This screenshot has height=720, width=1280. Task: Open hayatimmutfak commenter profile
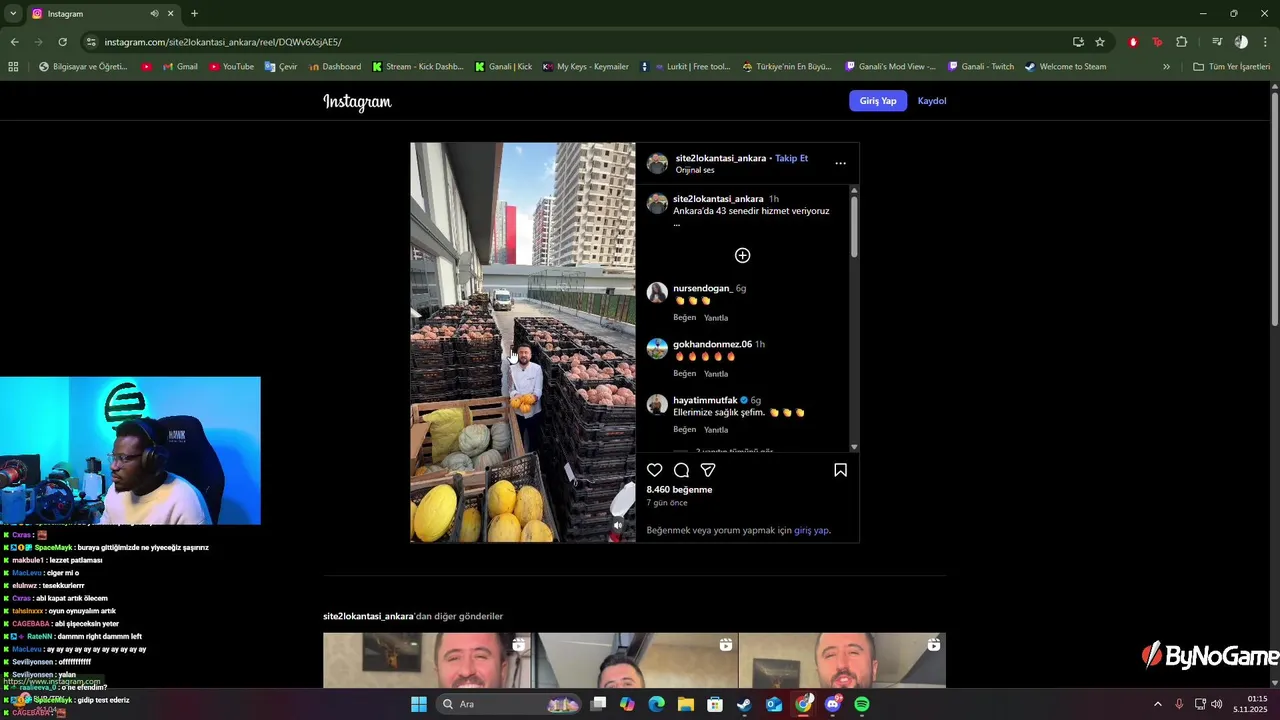705,400
